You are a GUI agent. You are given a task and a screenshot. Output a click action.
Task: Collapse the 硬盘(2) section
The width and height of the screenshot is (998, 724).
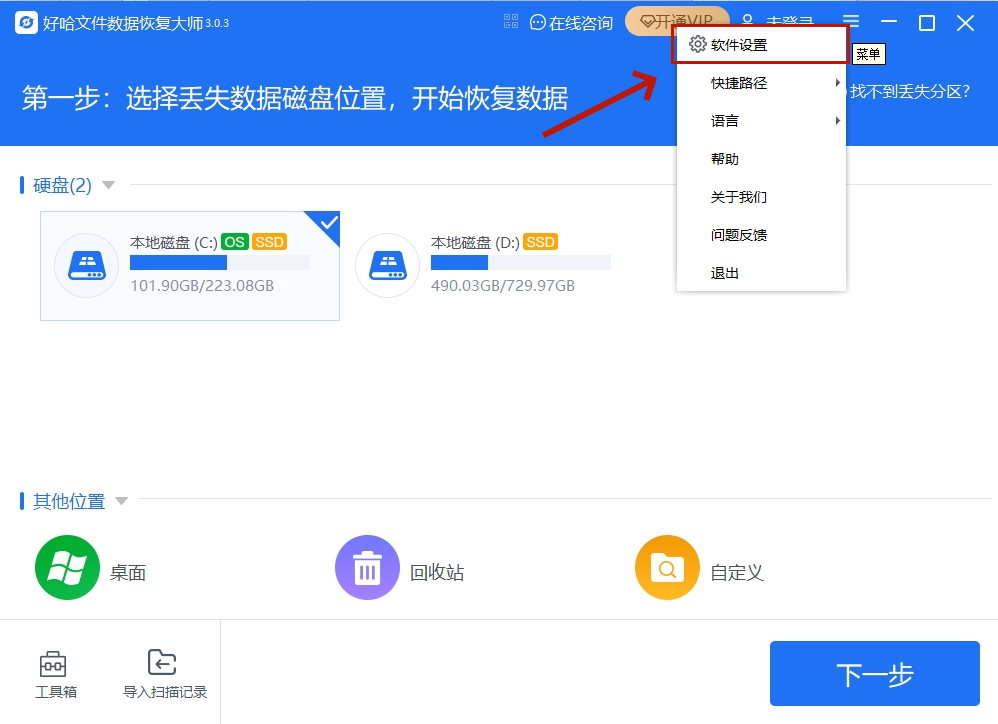108,184
